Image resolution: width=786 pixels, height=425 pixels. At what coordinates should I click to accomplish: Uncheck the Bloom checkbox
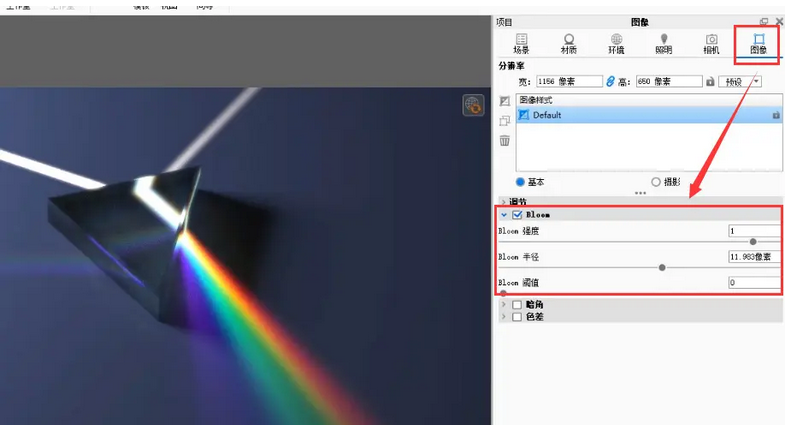517,215
